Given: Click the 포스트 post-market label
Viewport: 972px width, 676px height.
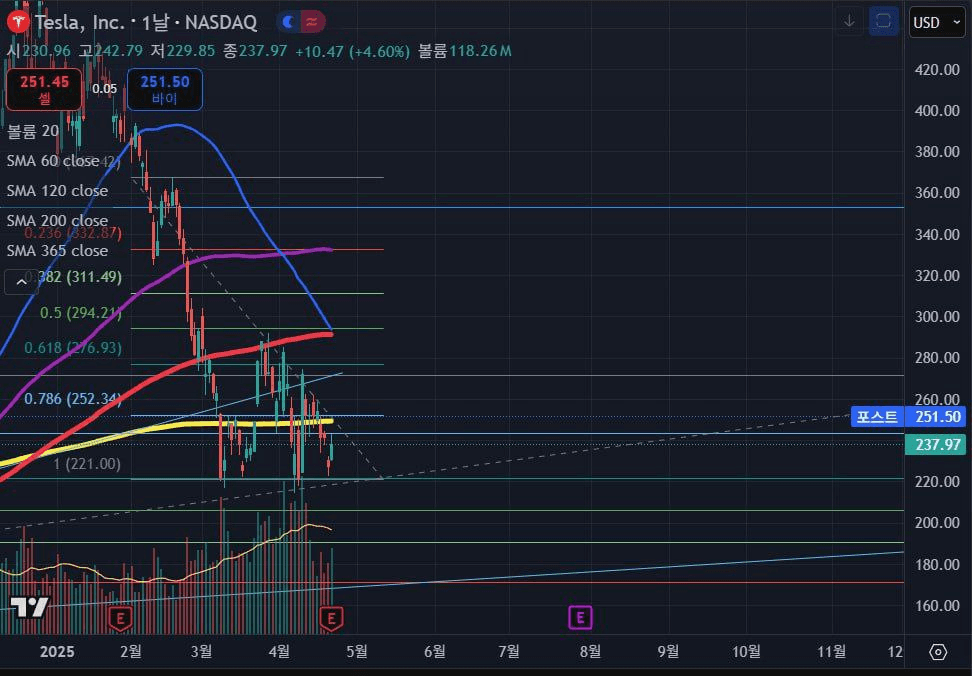Looking at the screenshot, I should [877, 417].
